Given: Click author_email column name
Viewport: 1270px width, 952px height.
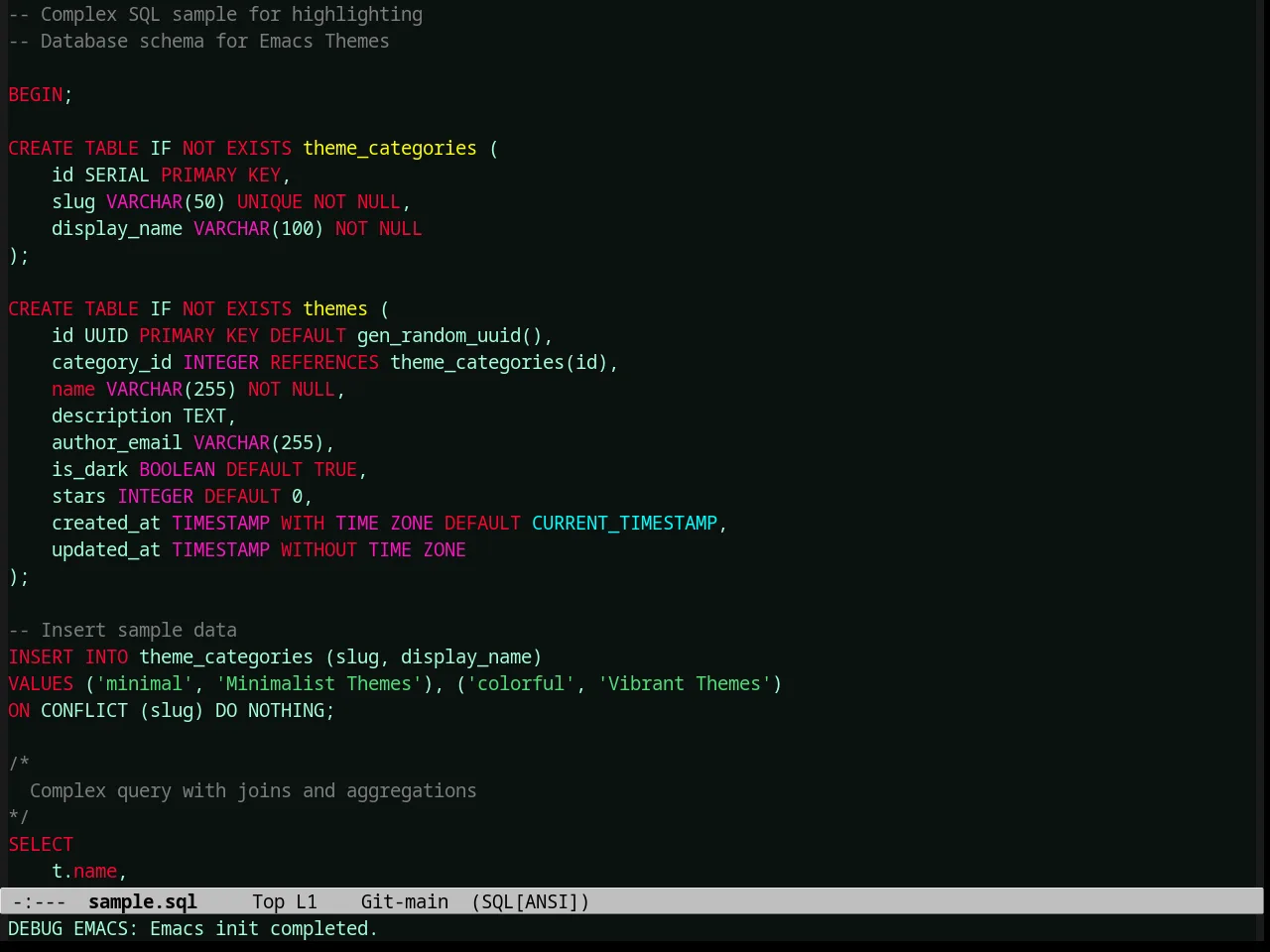Looking at the screenshot, I should pos(117,442).
